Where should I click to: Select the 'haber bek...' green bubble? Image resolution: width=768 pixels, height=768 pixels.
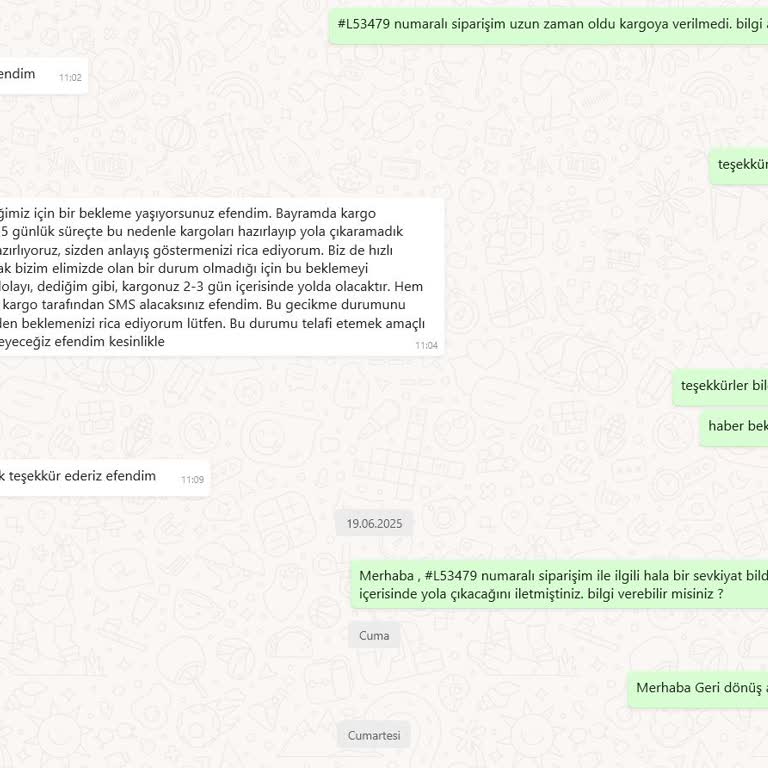[x=733, y=429]
